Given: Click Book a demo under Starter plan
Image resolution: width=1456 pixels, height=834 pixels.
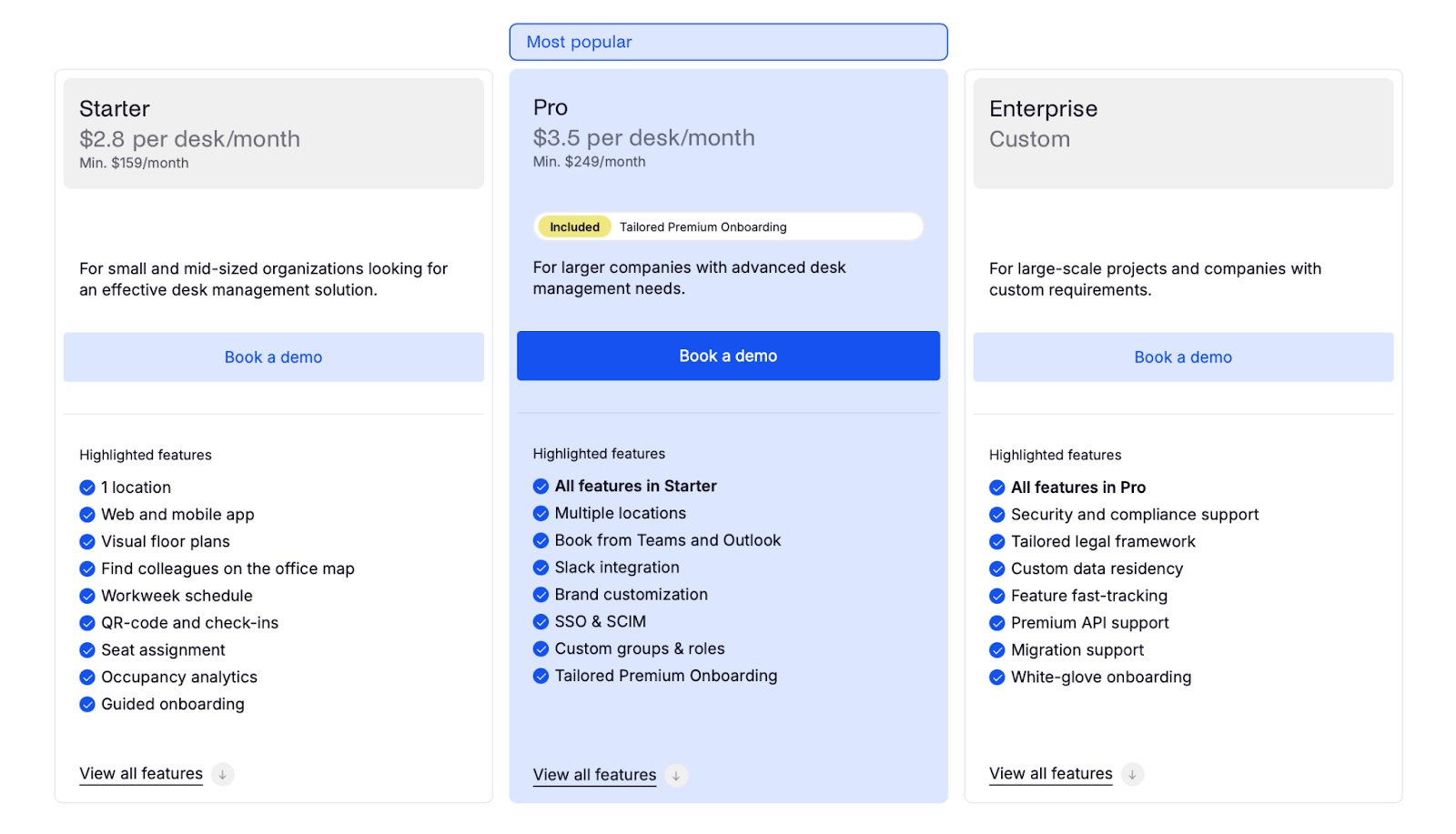Looking at the screenshot, I should pyautogui.click(x=273, y=357).
